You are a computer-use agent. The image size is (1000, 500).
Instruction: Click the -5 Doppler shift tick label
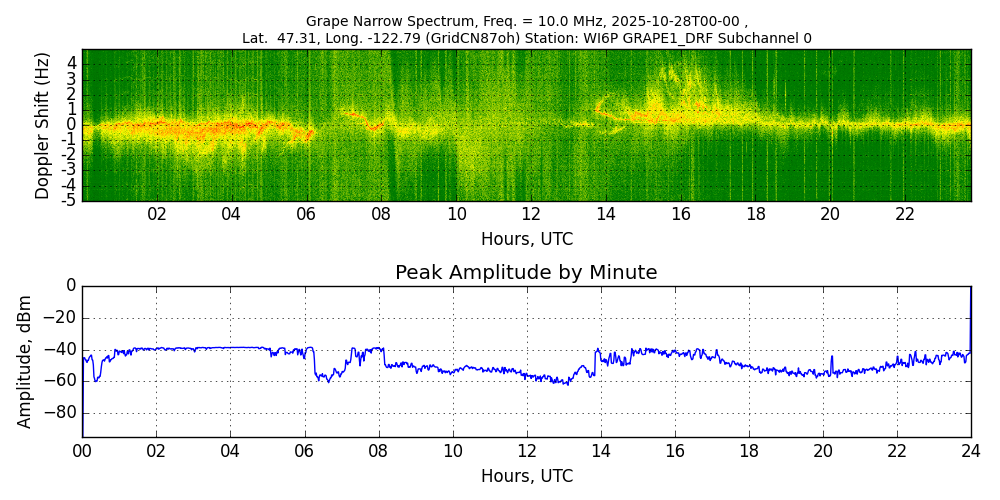point(69,201)
